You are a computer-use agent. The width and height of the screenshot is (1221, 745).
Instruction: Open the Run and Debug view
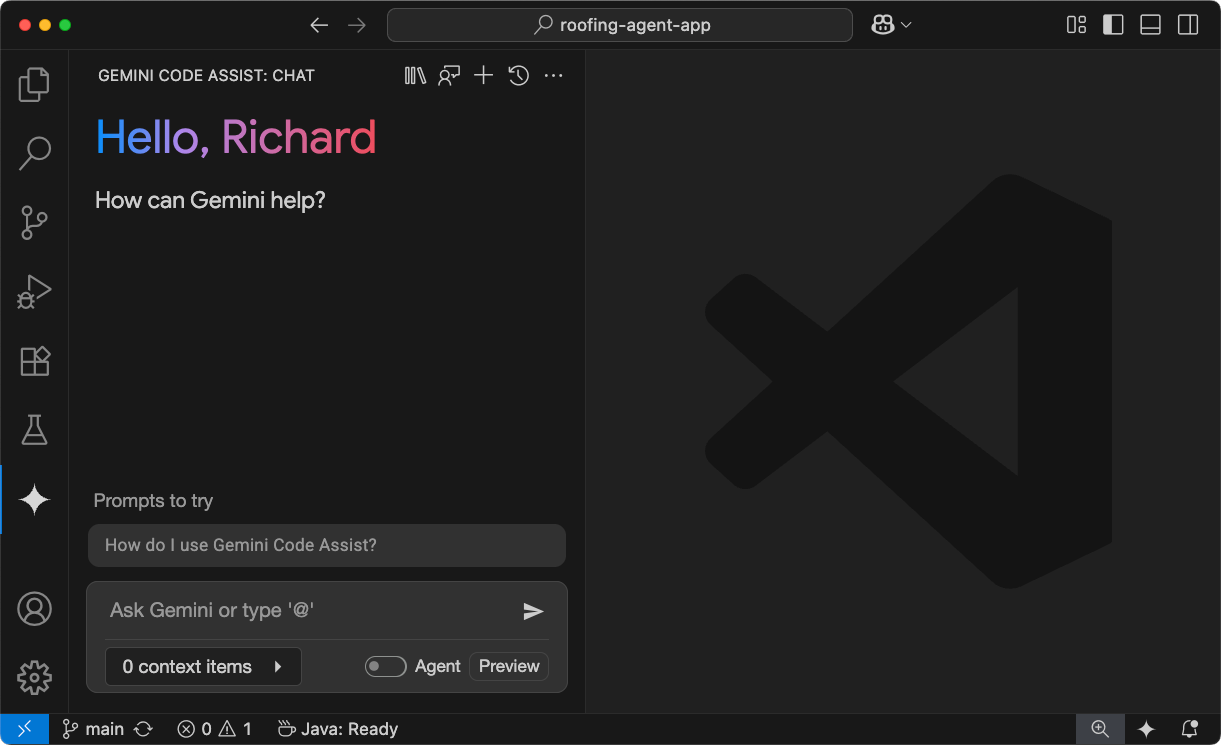pos(34,292)
